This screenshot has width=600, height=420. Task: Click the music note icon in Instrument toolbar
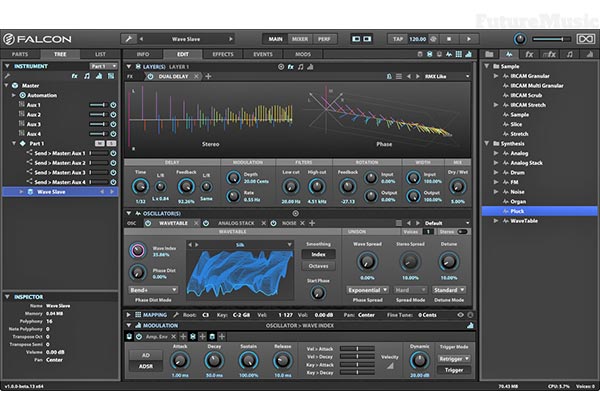click(87, 76)
